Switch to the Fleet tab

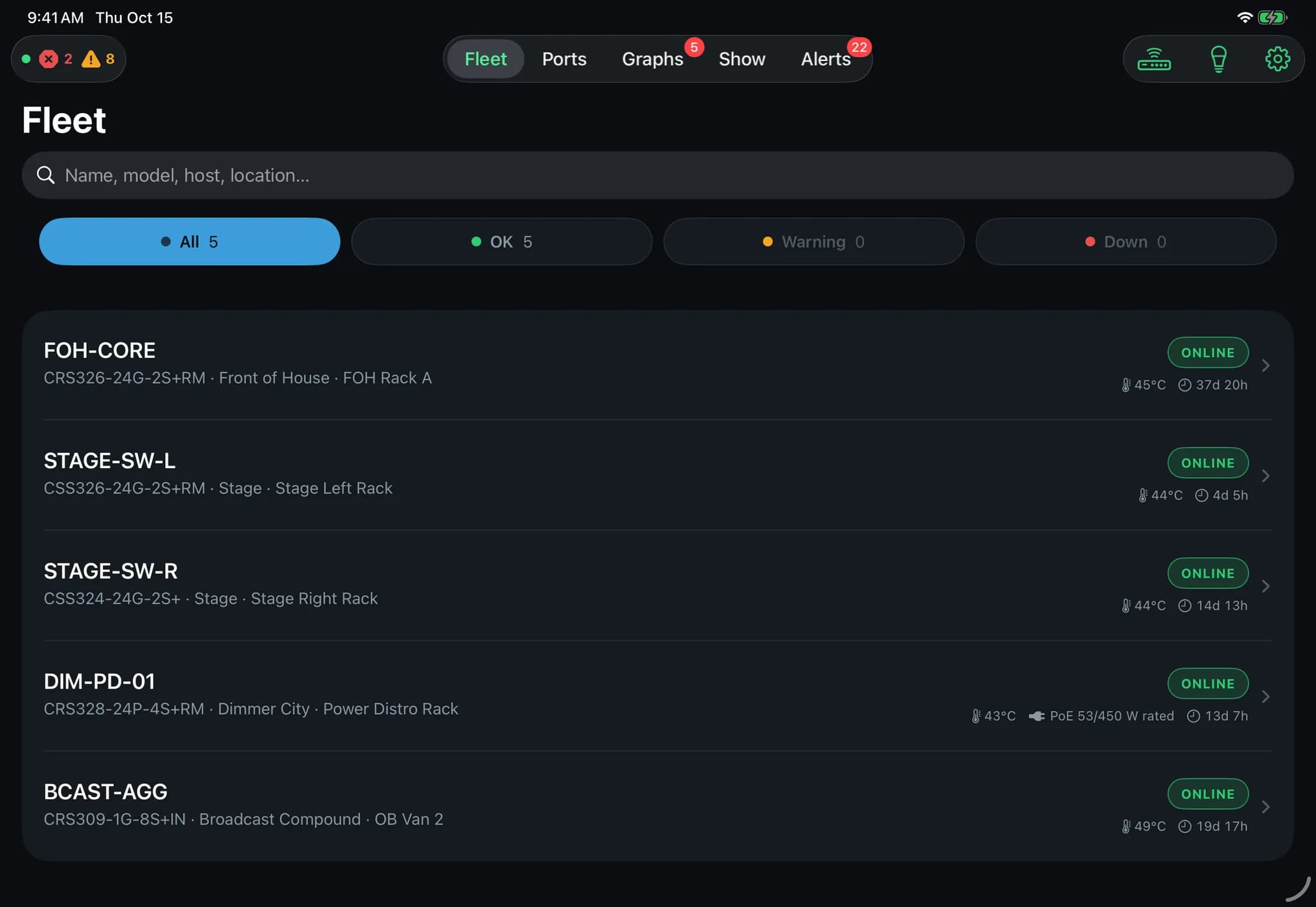[x=486, y=59]
